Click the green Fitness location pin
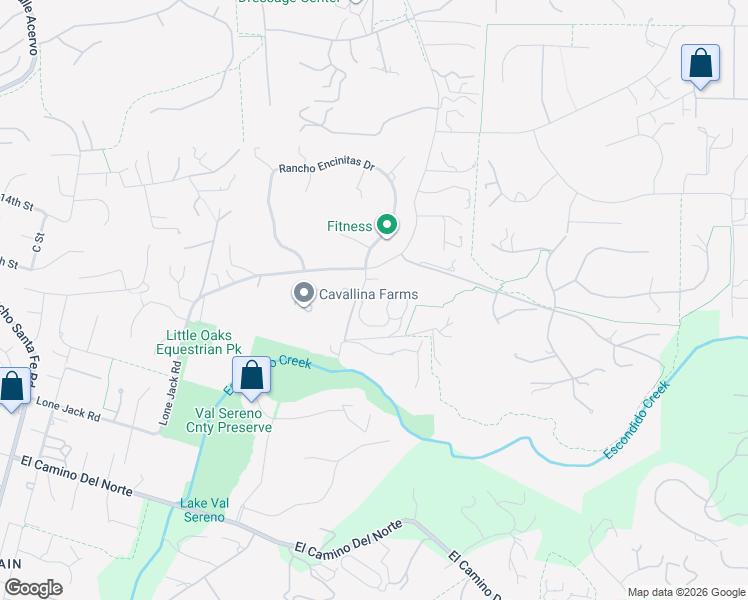The width and height of the screenshot is (748, 600). point(387,225)
